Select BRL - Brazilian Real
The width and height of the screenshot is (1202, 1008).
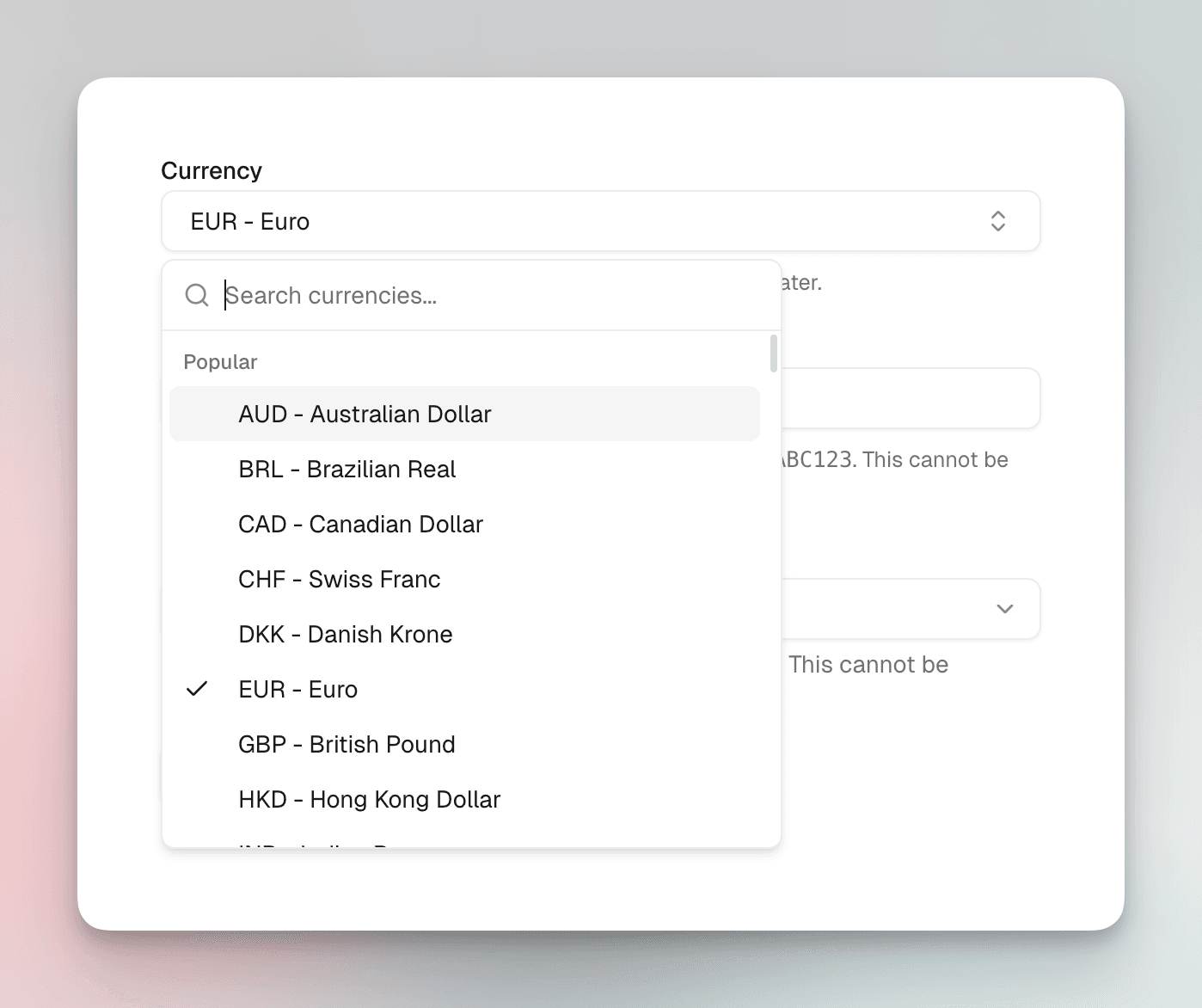347,469
